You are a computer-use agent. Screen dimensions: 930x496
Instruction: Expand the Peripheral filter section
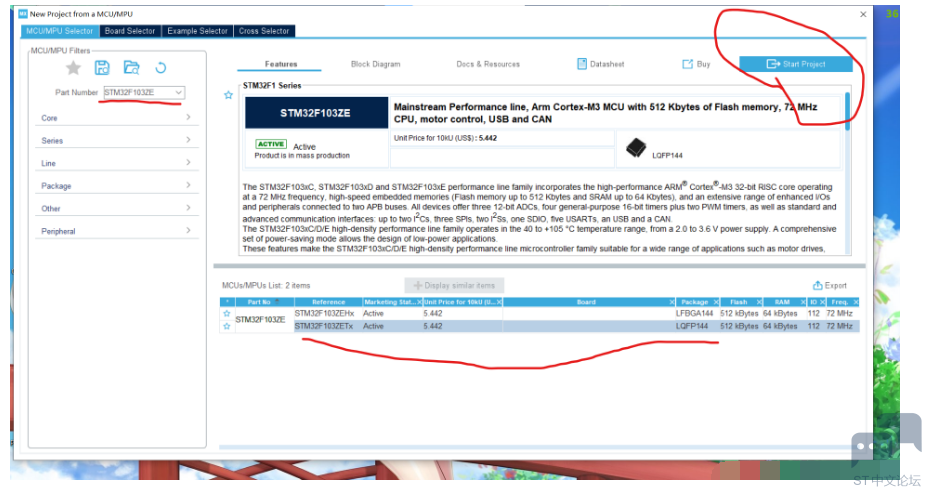pyautogui.click(x=116, y=230)
